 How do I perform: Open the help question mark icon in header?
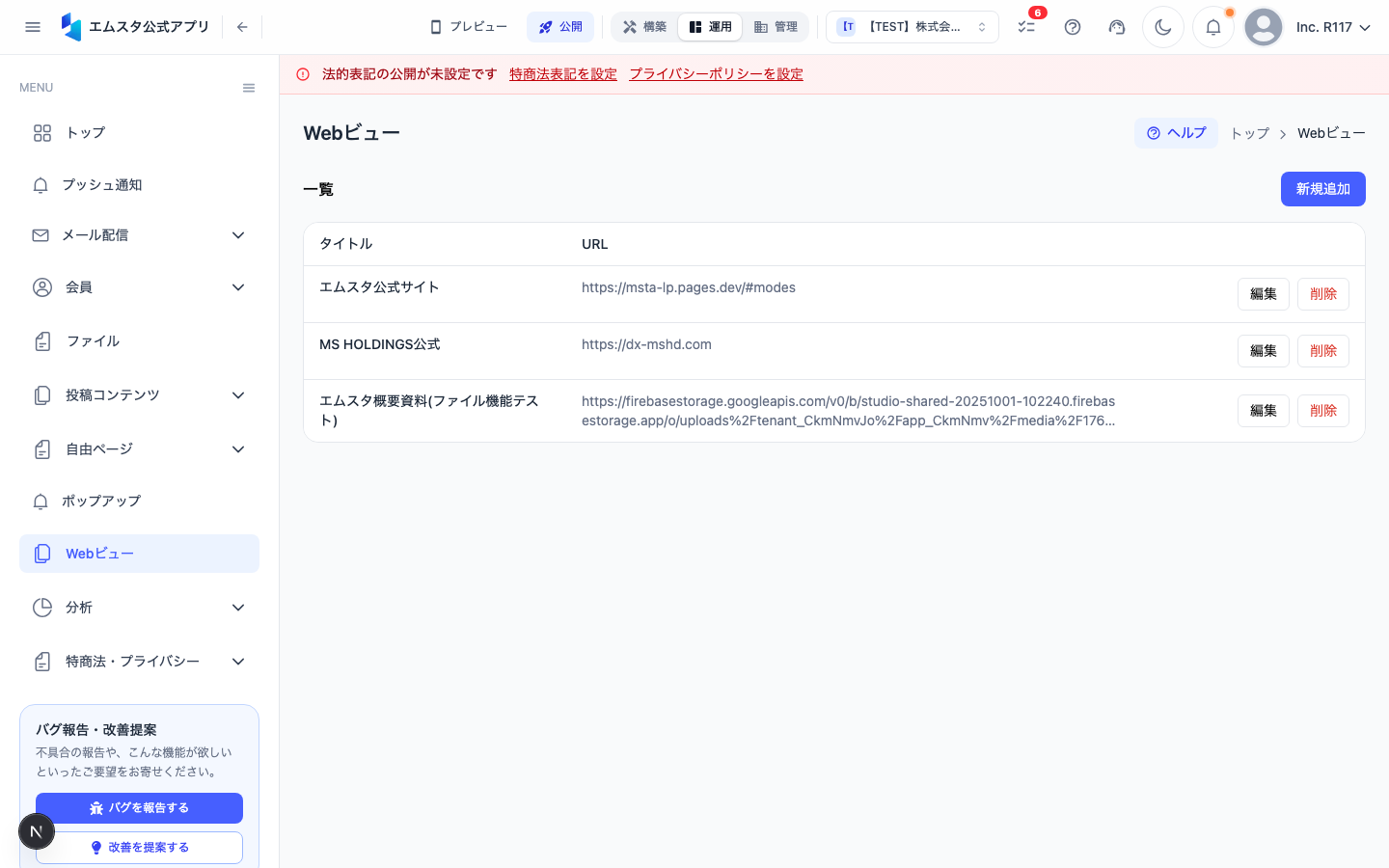(x=1073, y=27)
